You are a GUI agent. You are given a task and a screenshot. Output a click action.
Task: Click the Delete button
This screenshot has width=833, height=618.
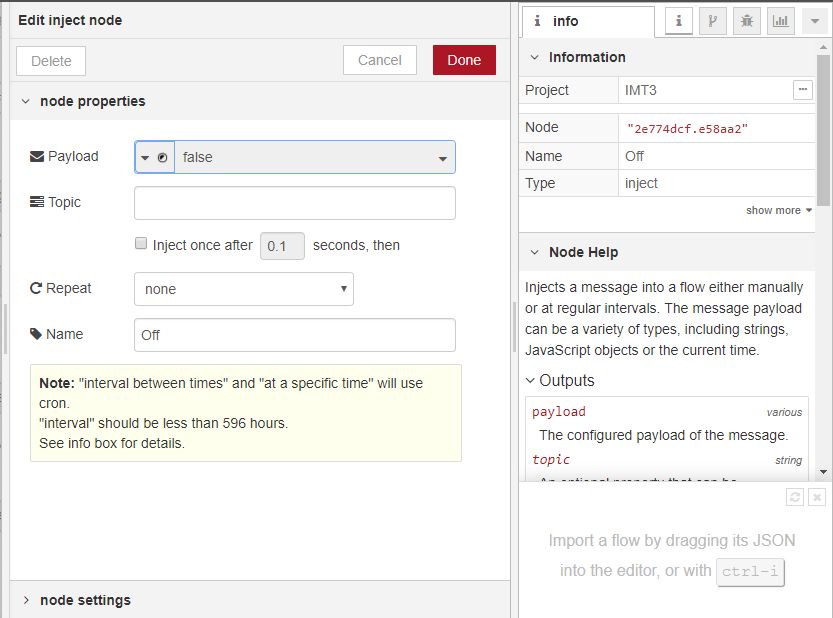(51, 61)
